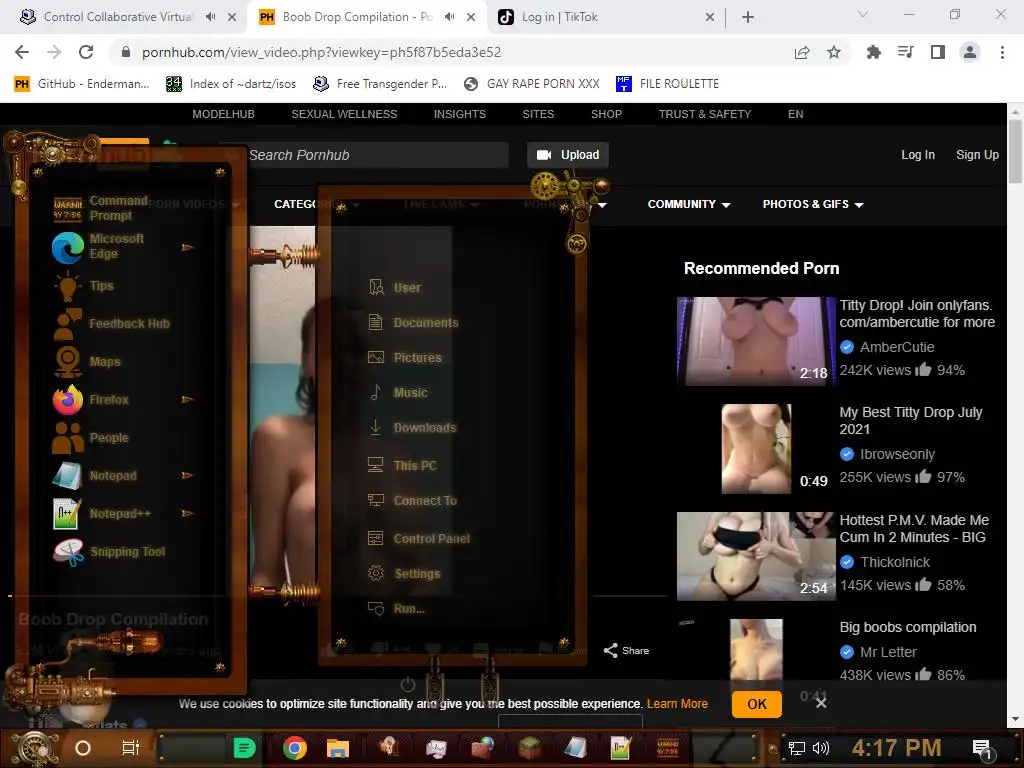Mute the second tab's audio
The width and height of the screenshot is (1024, 768).
449,17
